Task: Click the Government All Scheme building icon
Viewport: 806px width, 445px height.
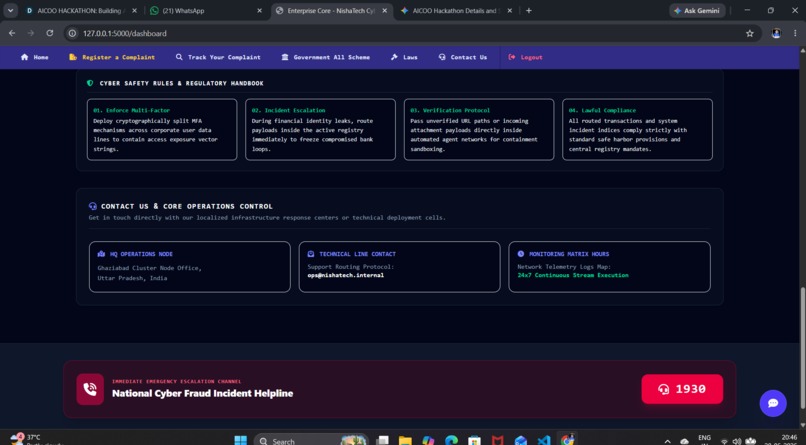Action: [285, 57]
